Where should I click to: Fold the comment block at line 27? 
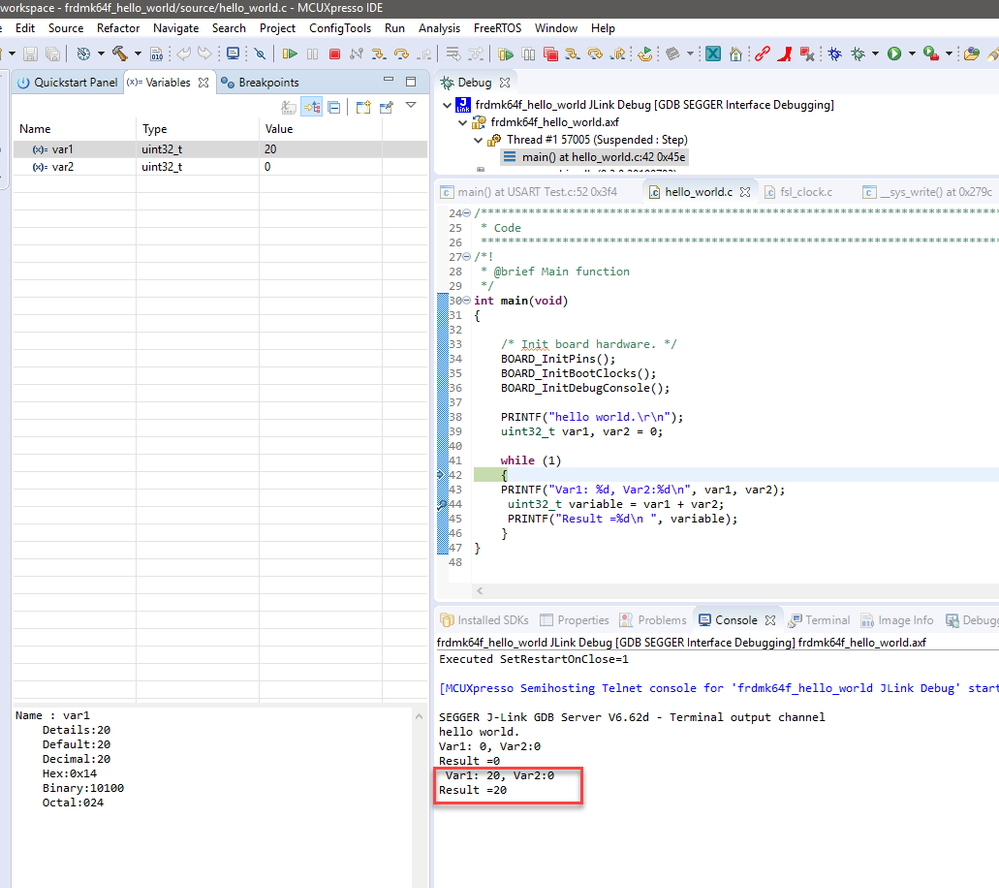(466, 257)
